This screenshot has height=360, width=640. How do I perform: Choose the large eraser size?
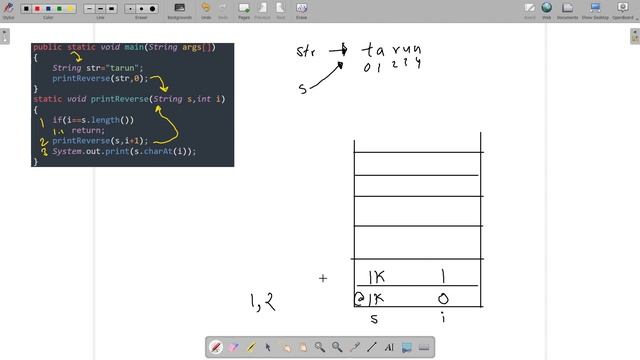click(152, 9)
